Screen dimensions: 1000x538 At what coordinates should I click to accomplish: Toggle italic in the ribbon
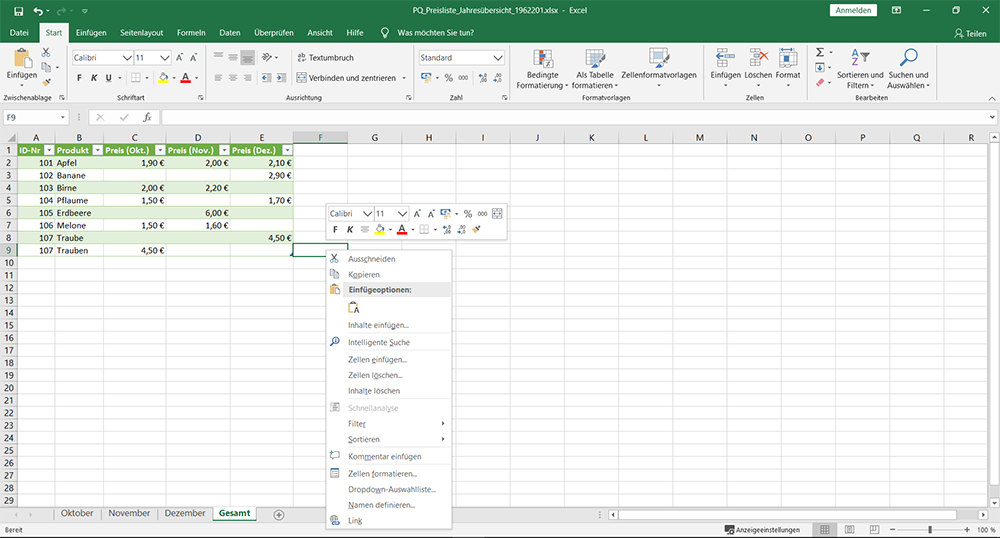94,78
